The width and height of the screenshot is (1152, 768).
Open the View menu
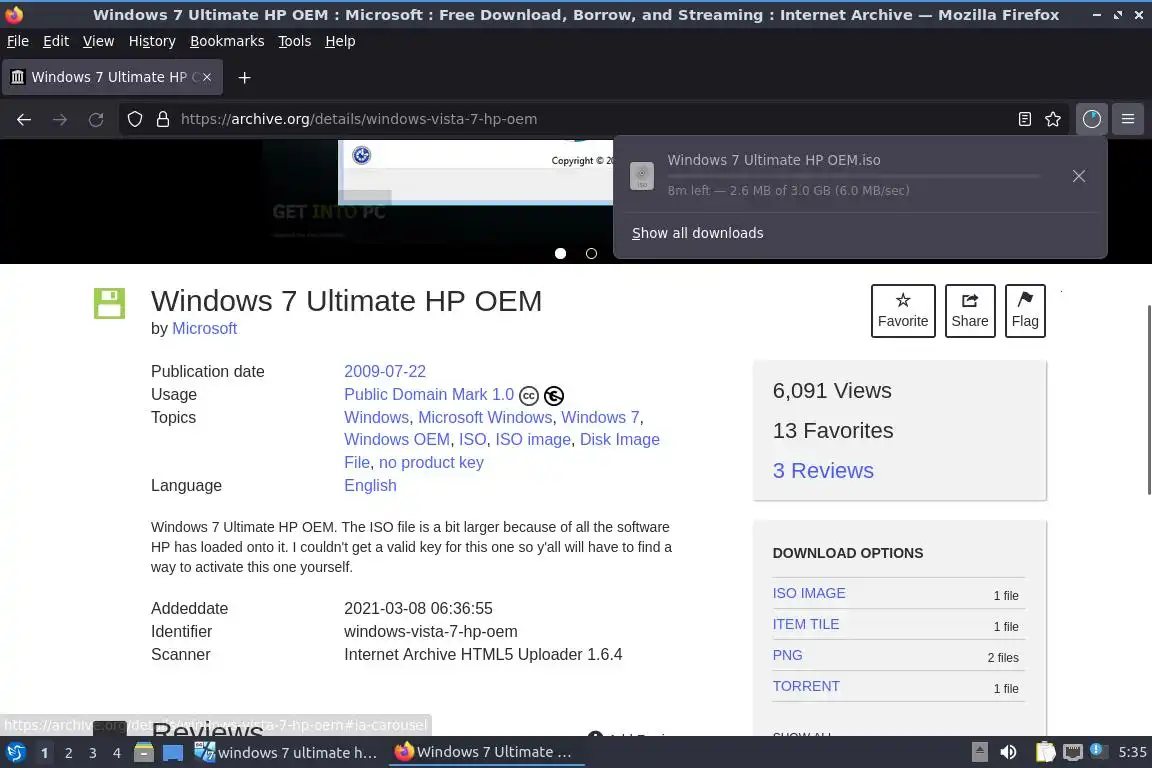click(98, 41)
